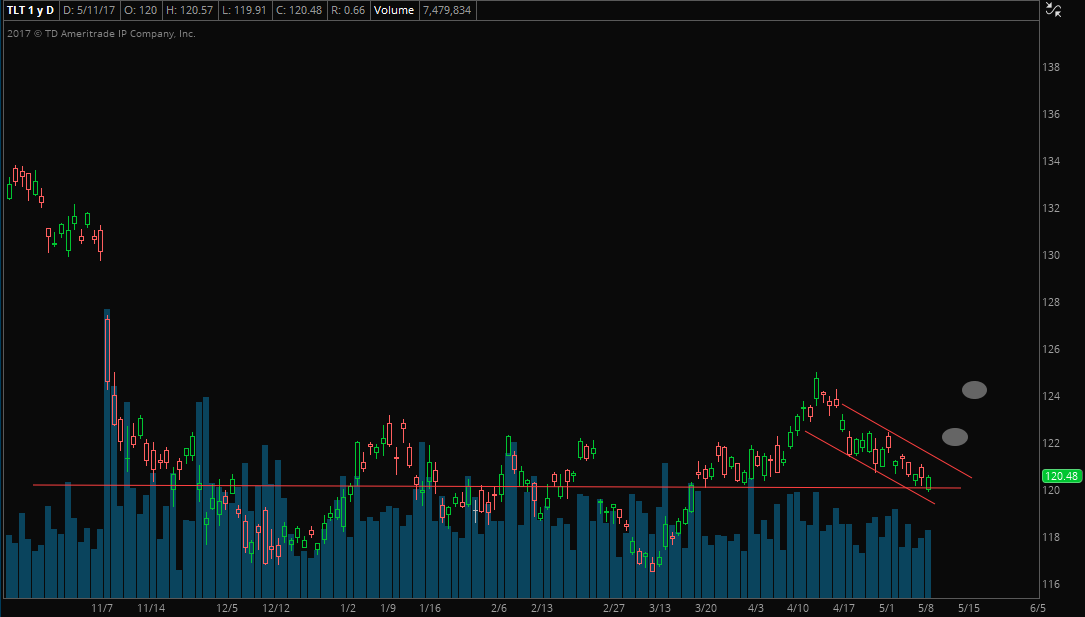Click the 124 price axis label
1085x617 pixels.
(x=1050, y=396)
